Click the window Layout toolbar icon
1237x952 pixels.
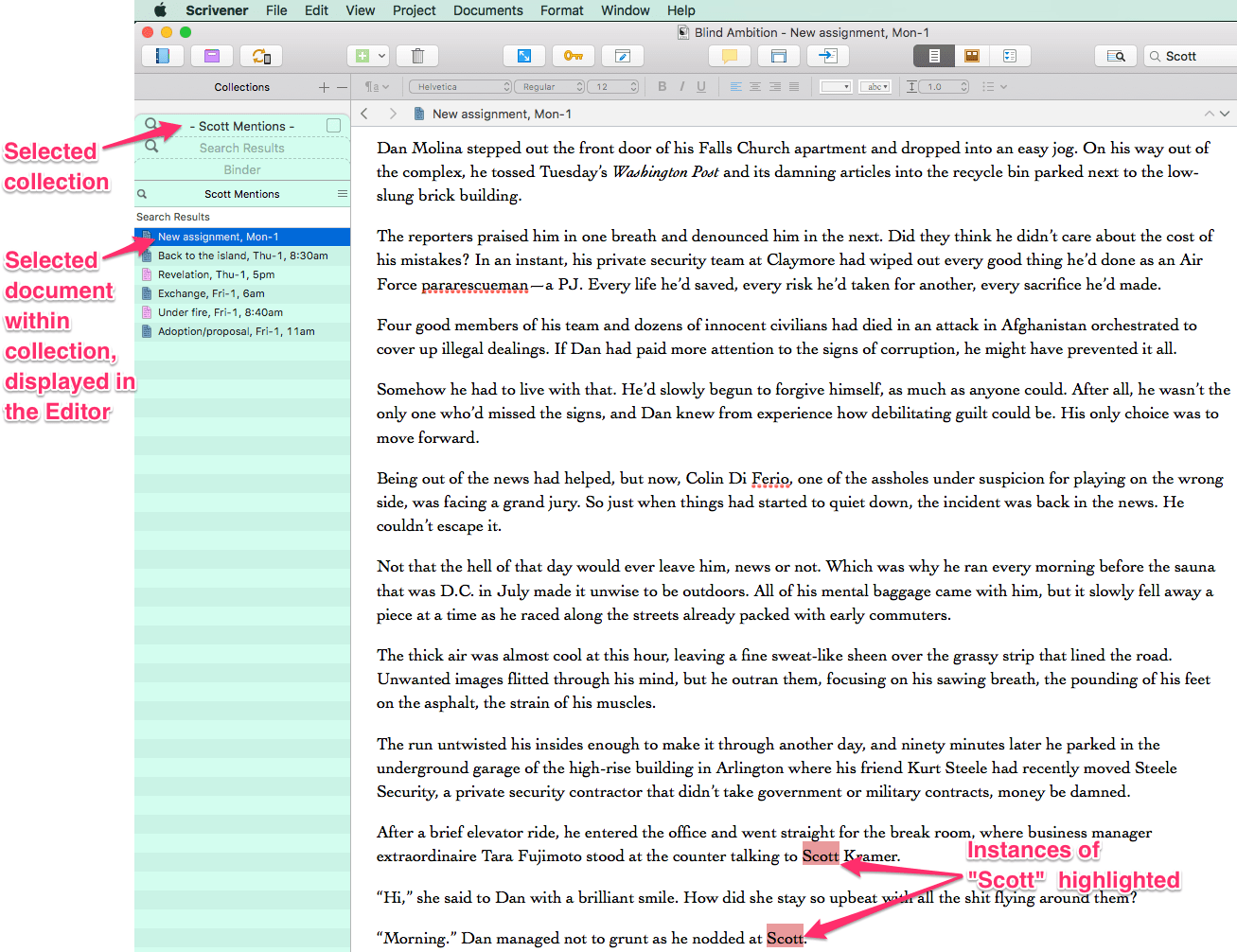[779, 56]
